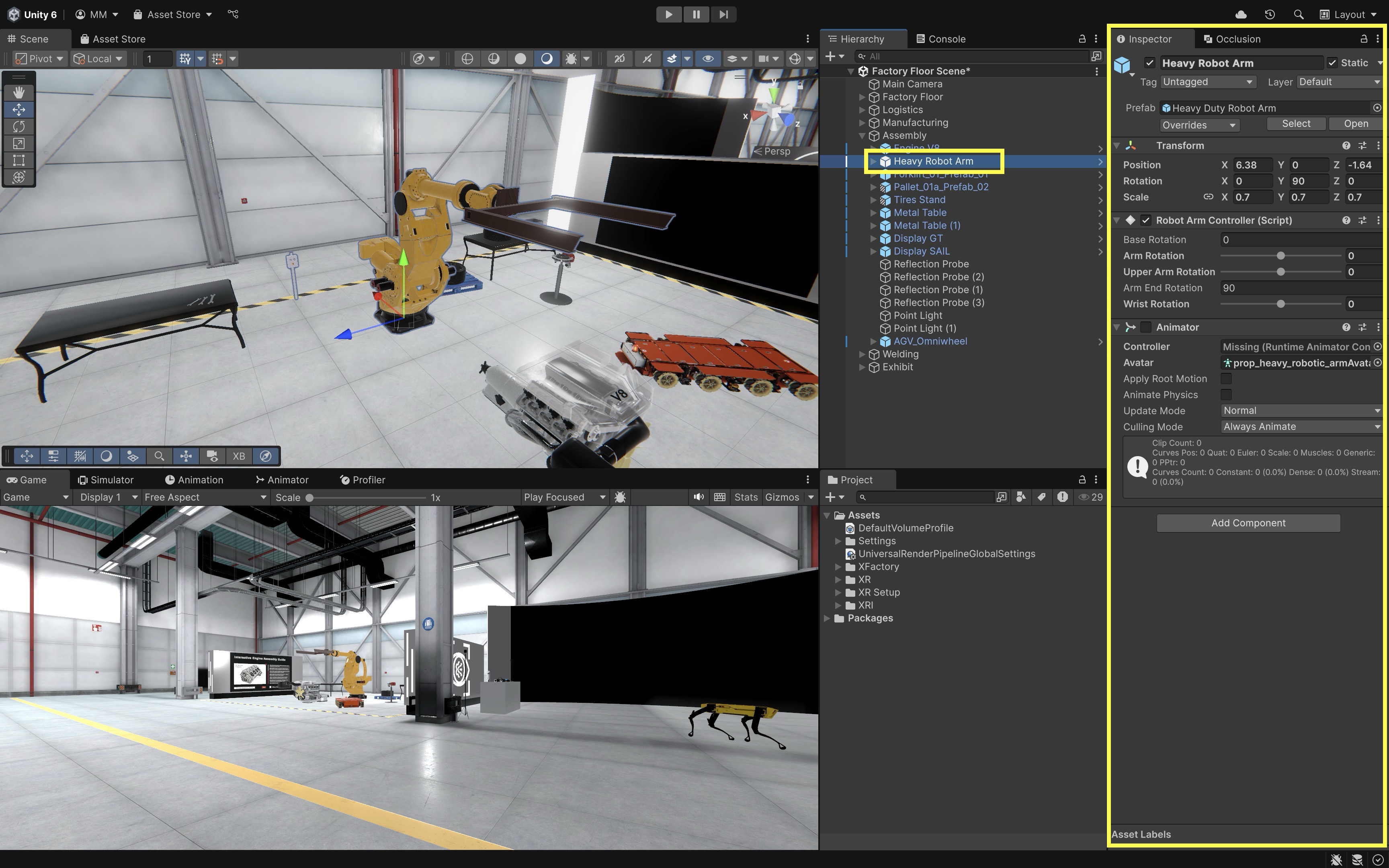Lock the Inspector panel

click(x=1363, y=39)
